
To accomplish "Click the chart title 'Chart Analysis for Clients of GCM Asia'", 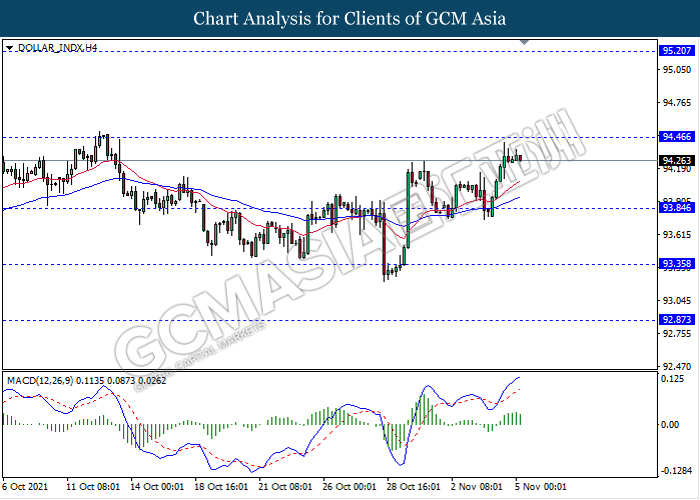I will 350,19.
